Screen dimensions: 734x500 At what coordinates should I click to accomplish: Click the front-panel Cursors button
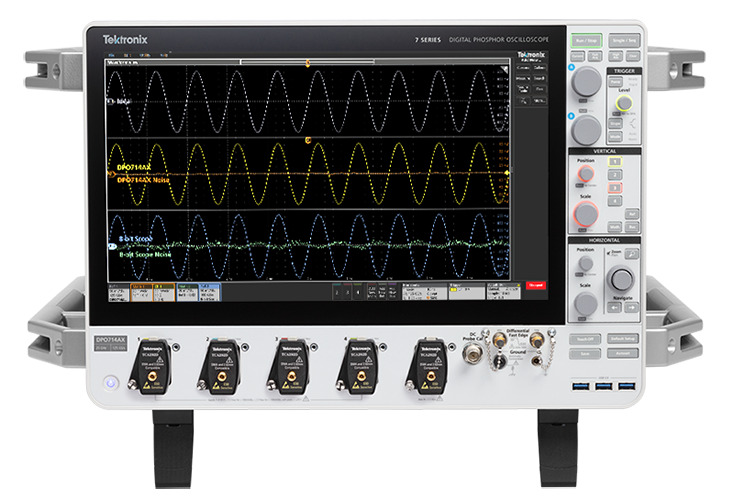(577, 57)
